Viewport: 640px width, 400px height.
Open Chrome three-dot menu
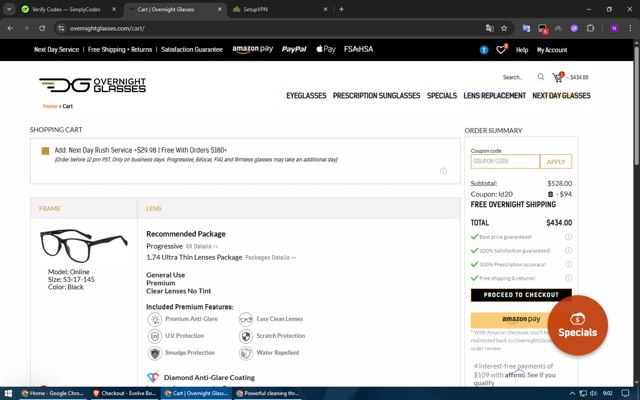(630, 28)
